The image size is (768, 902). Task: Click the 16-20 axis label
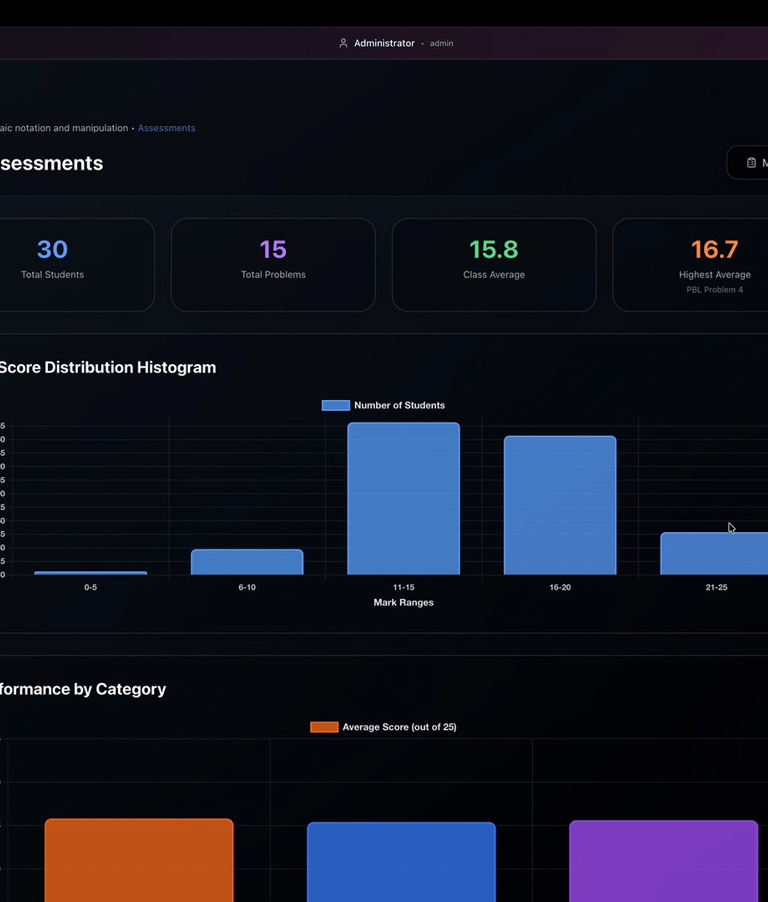pyautogui.click(x=560, y=587)
